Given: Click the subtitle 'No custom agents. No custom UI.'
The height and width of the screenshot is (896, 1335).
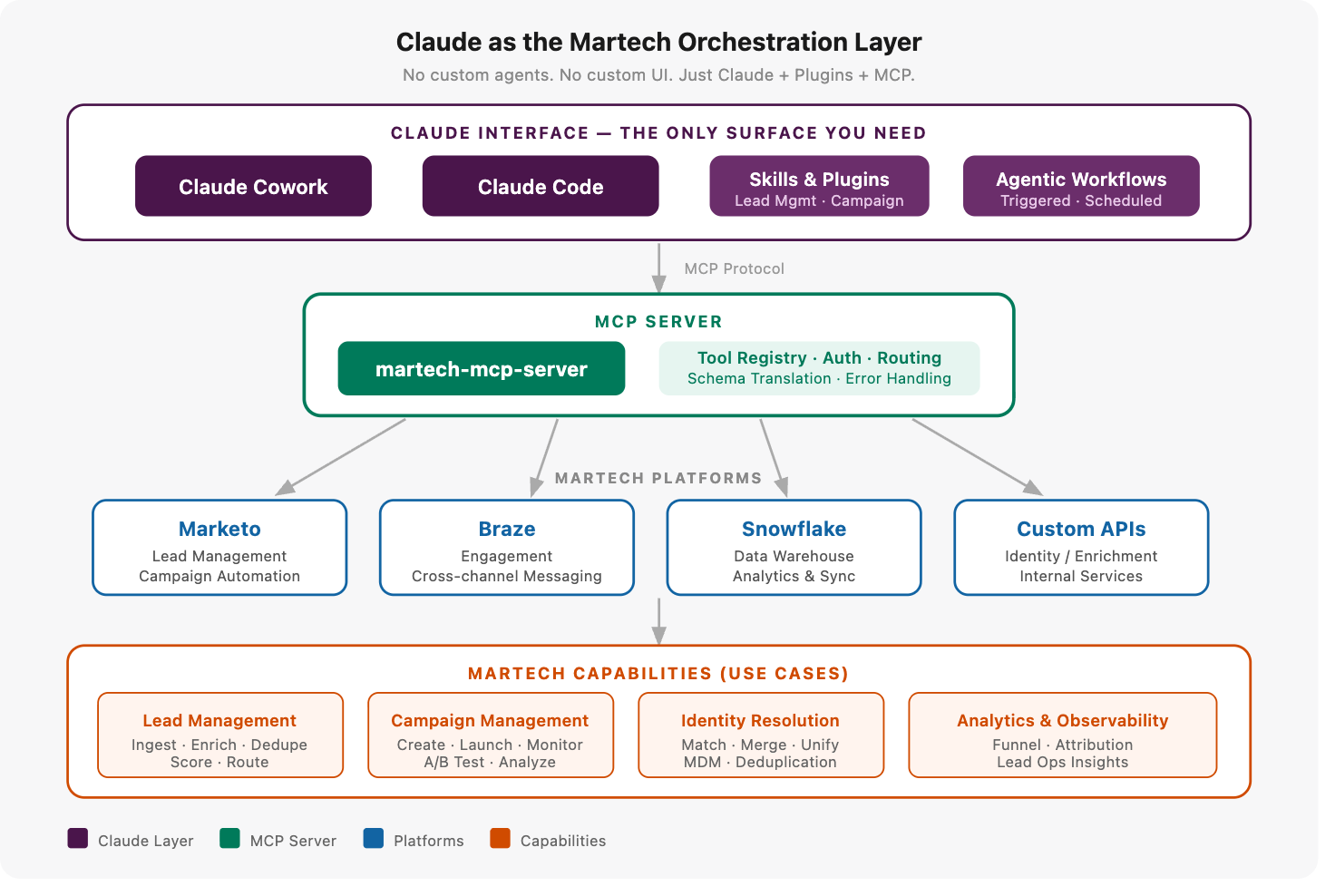Looking at the screenshot, I should click(x=538, y=75).
